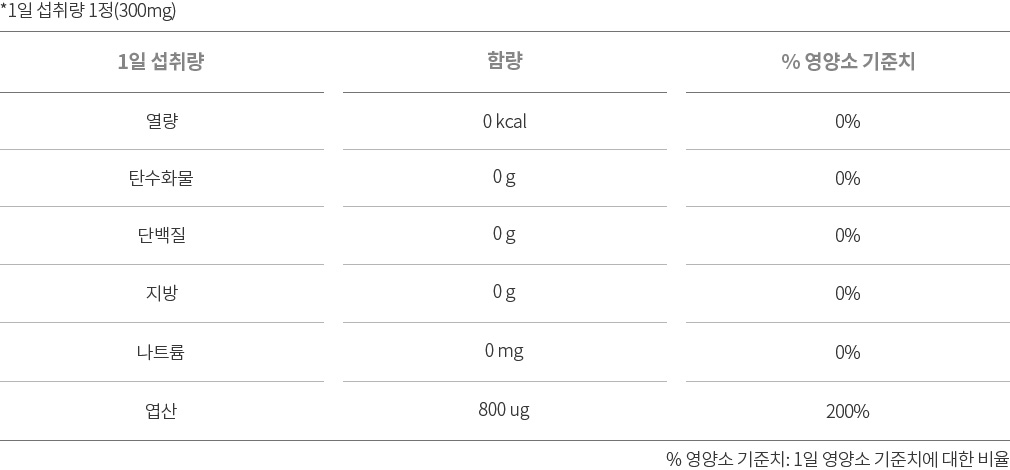Click the 나트륨 row label
This screenshot has width=1010, height=470.
(x=161, y=352)
